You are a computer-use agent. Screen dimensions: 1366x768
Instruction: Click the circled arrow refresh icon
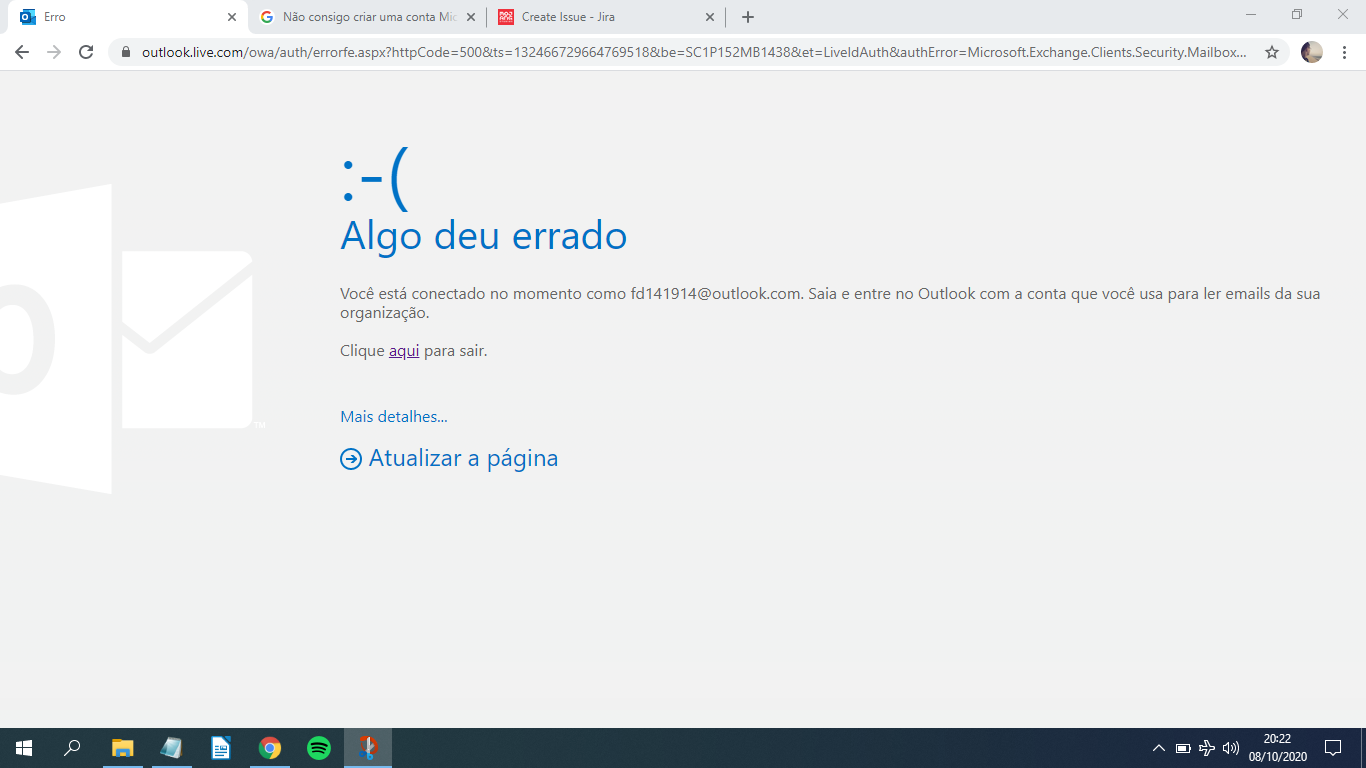351,459
